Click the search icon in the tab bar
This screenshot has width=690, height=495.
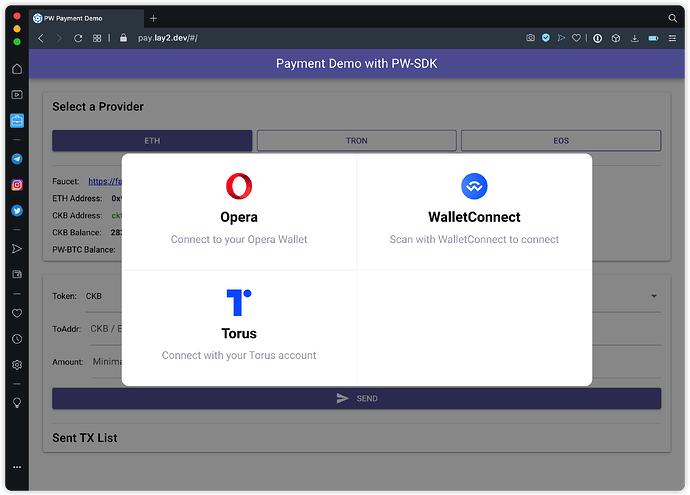pyautogui.click(x=672, y=18)
